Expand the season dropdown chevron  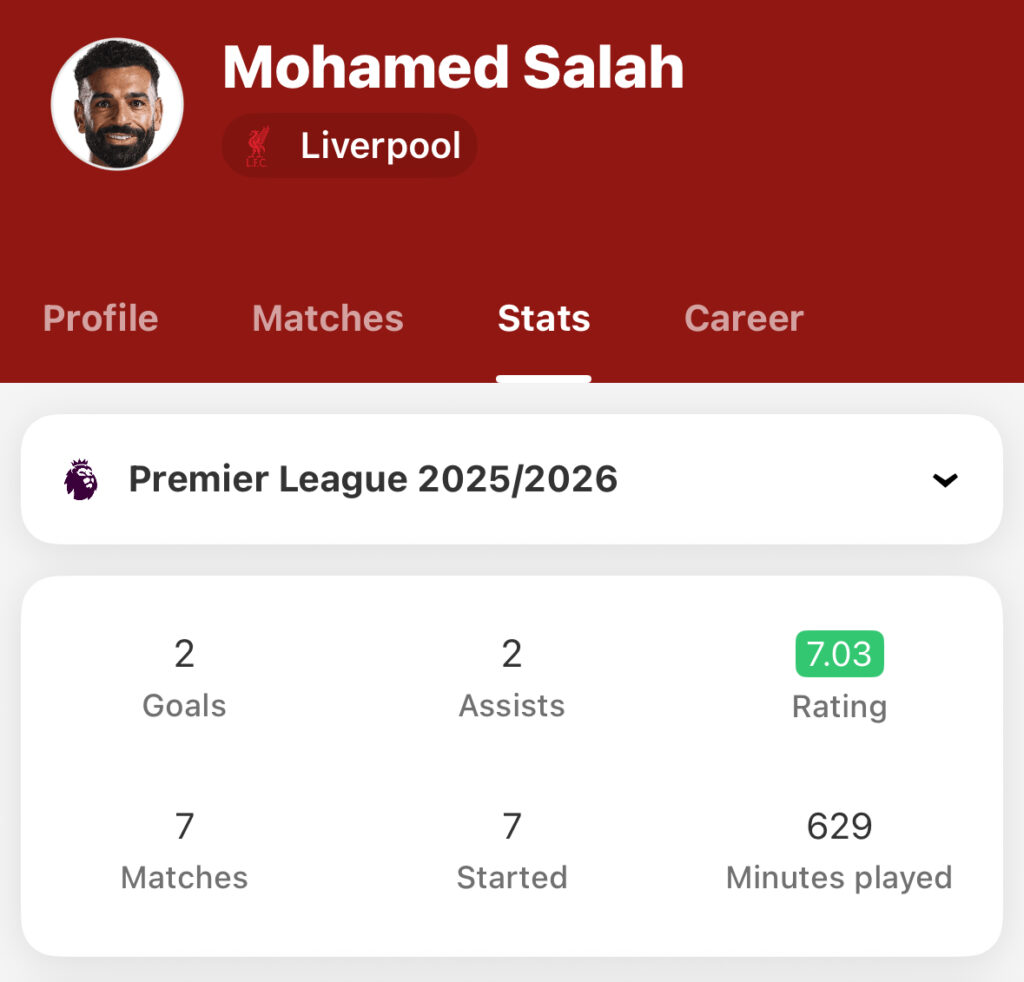[944, 480]
